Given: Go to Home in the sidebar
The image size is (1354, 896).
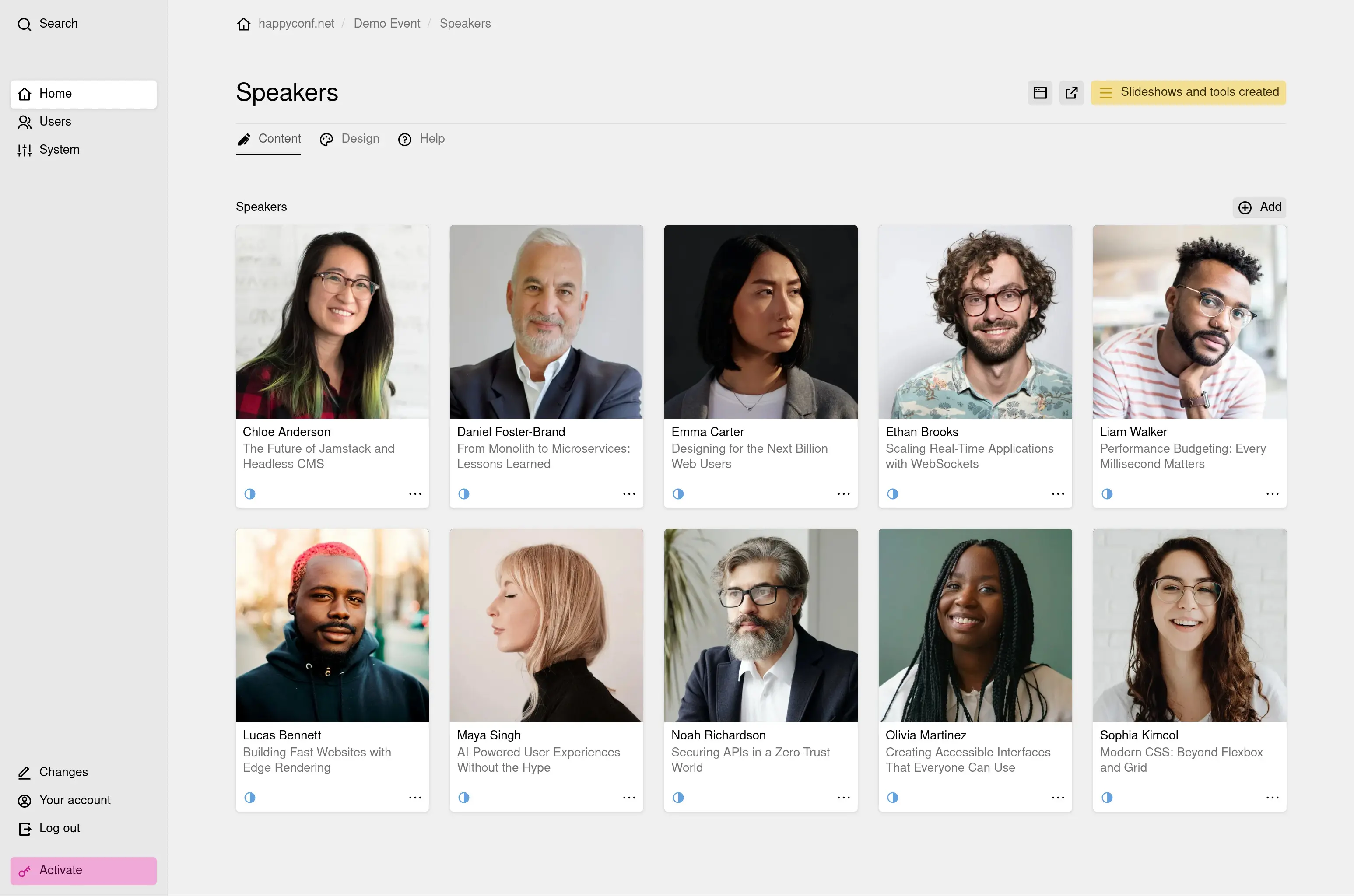Looking at the screenshot, I should click(x=84, y=94).
